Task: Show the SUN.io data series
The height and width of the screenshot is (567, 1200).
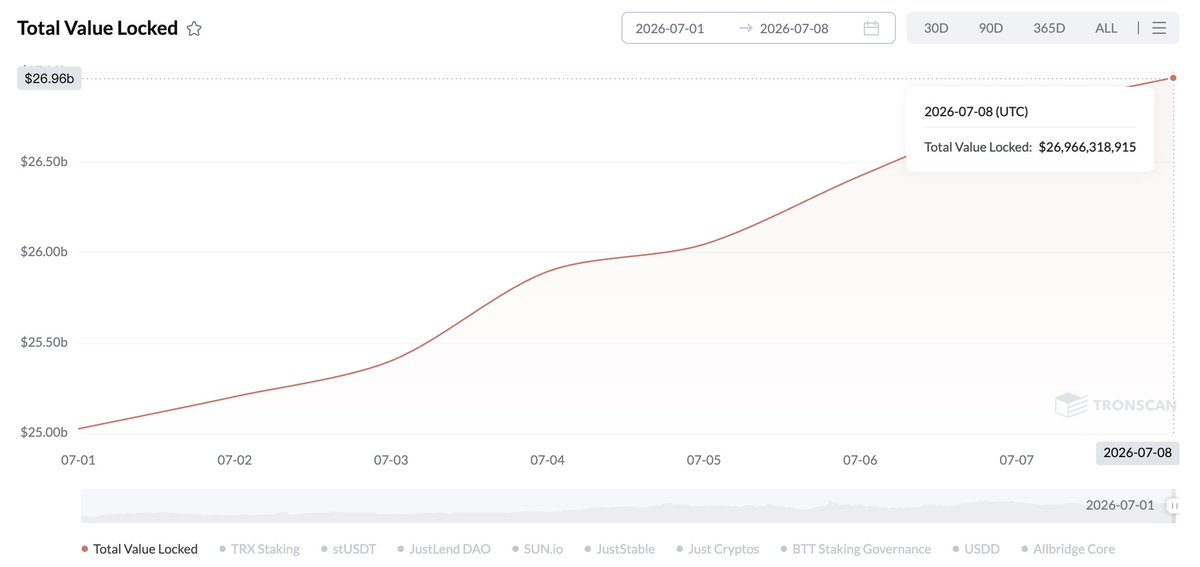Action: click(x=537, y=549)
